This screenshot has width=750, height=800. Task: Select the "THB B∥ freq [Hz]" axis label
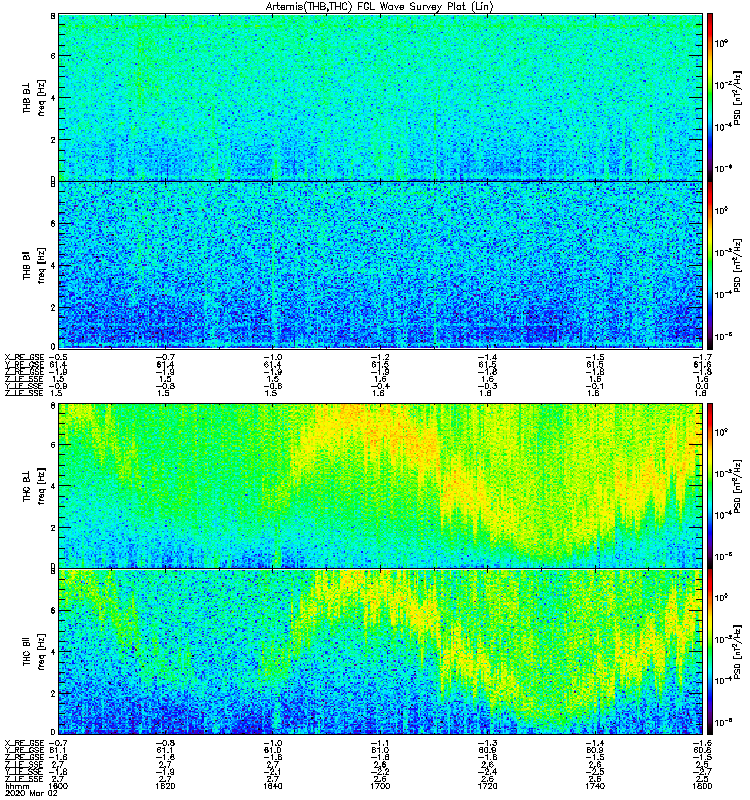34,265
